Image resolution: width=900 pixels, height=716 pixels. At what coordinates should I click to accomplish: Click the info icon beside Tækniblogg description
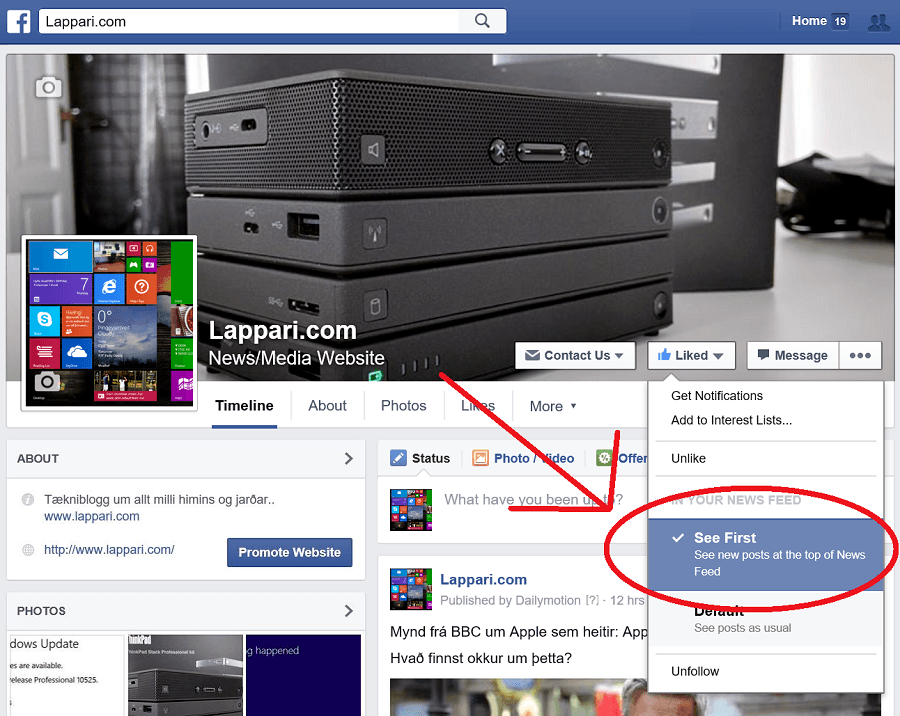coord(28,500)
